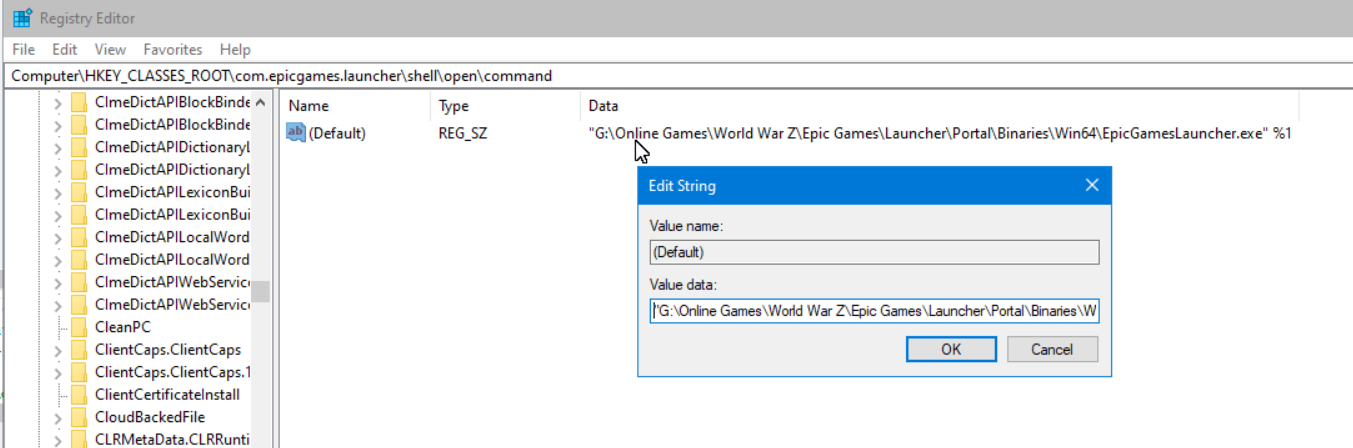
Task: Click the CleanPC folder icon
Action: click(80, 327)
